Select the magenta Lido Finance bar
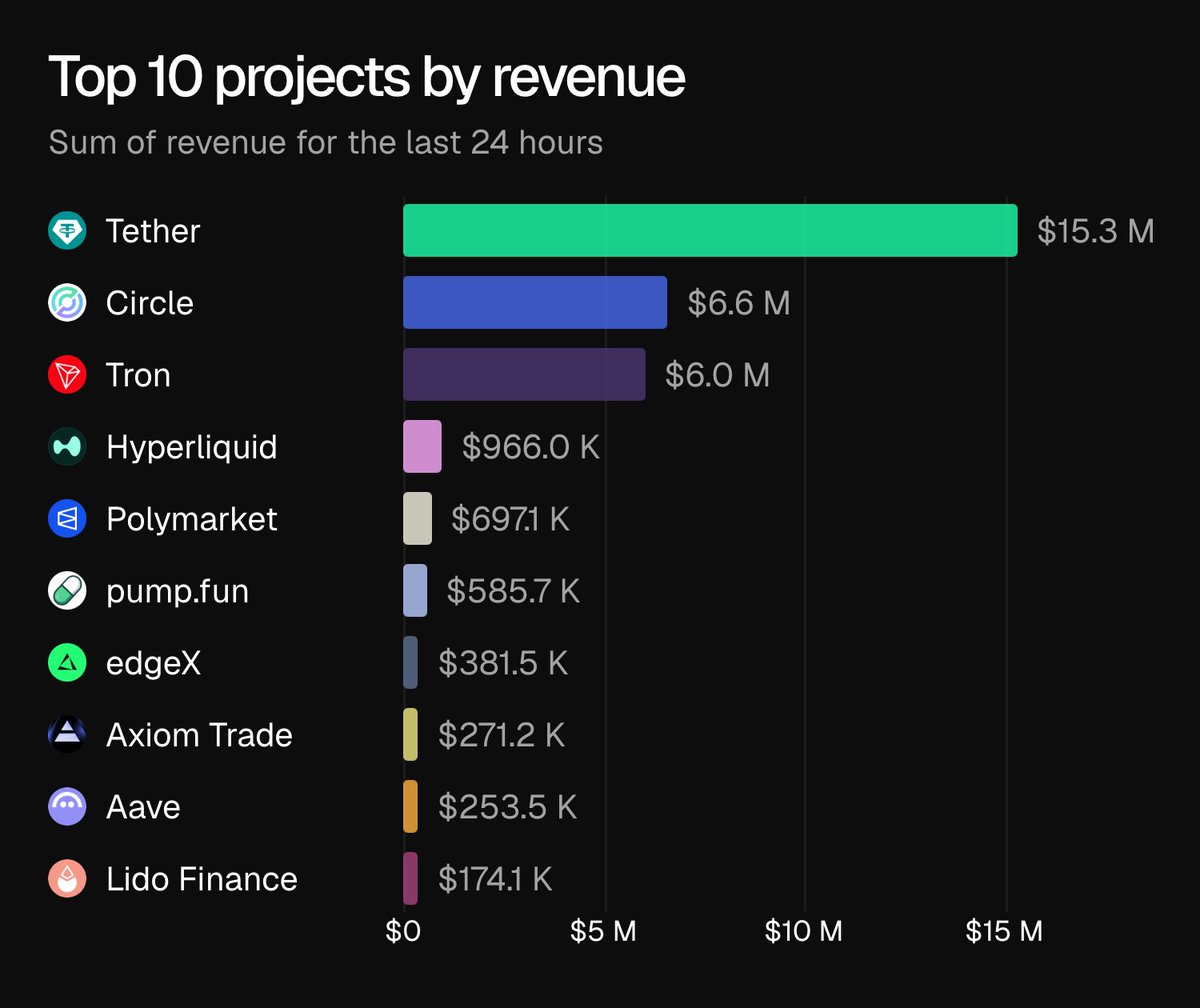This screenshot has height=1008, width=1200. coord(411,879)
